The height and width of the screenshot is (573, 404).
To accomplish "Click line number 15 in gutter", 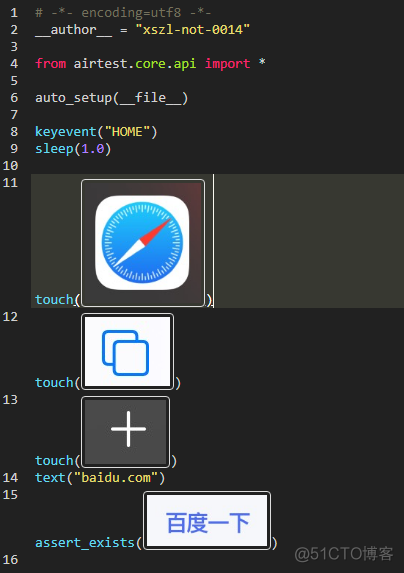I will pos(10,494).
